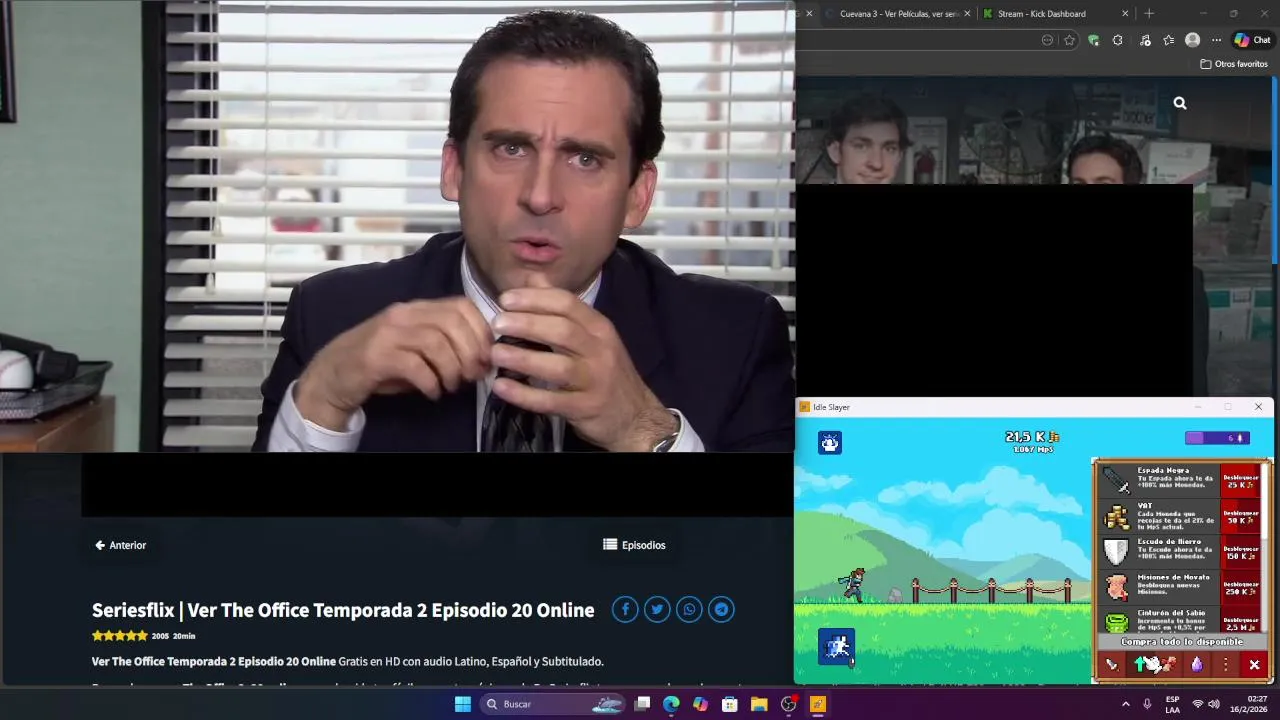
Task: Go to the Anterior episode link
Action: (120, 545)
